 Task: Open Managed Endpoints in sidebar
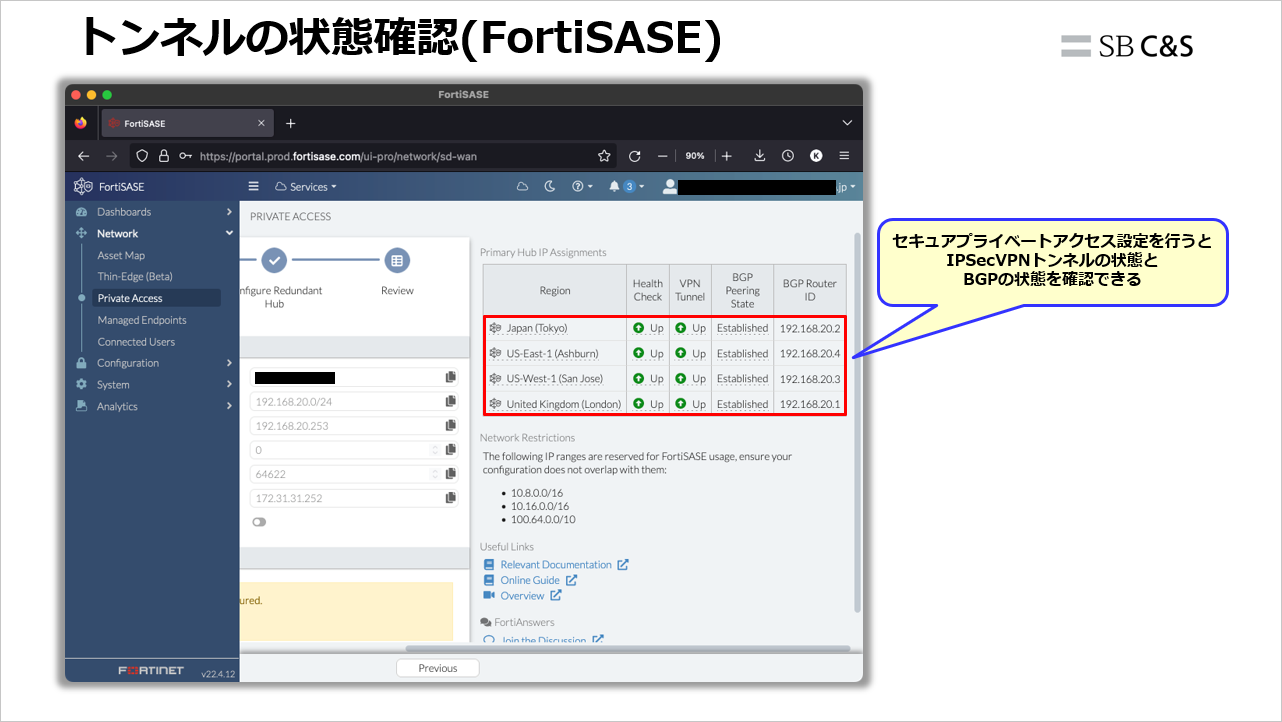[142, 320]
